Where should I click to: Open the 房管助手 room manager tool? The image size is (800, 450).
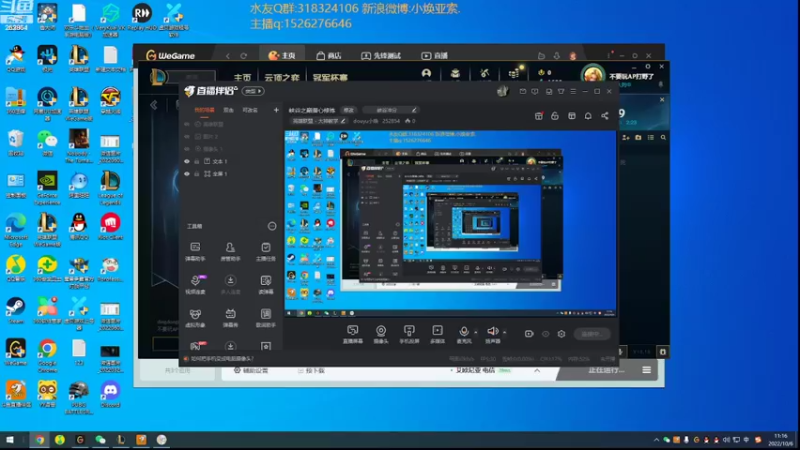(x=230, y=252)
